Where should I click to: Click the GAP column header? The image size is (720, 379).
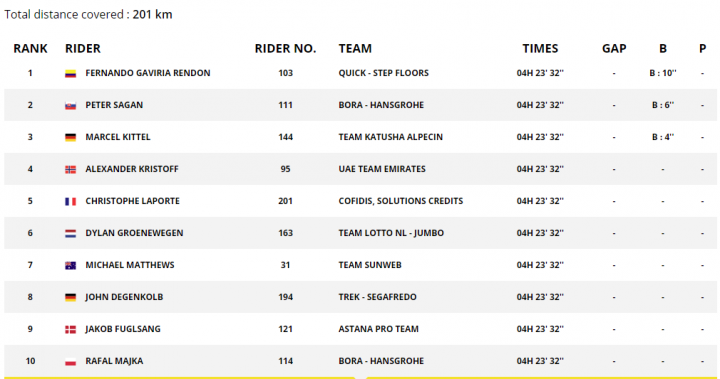[x=614, y=49]
